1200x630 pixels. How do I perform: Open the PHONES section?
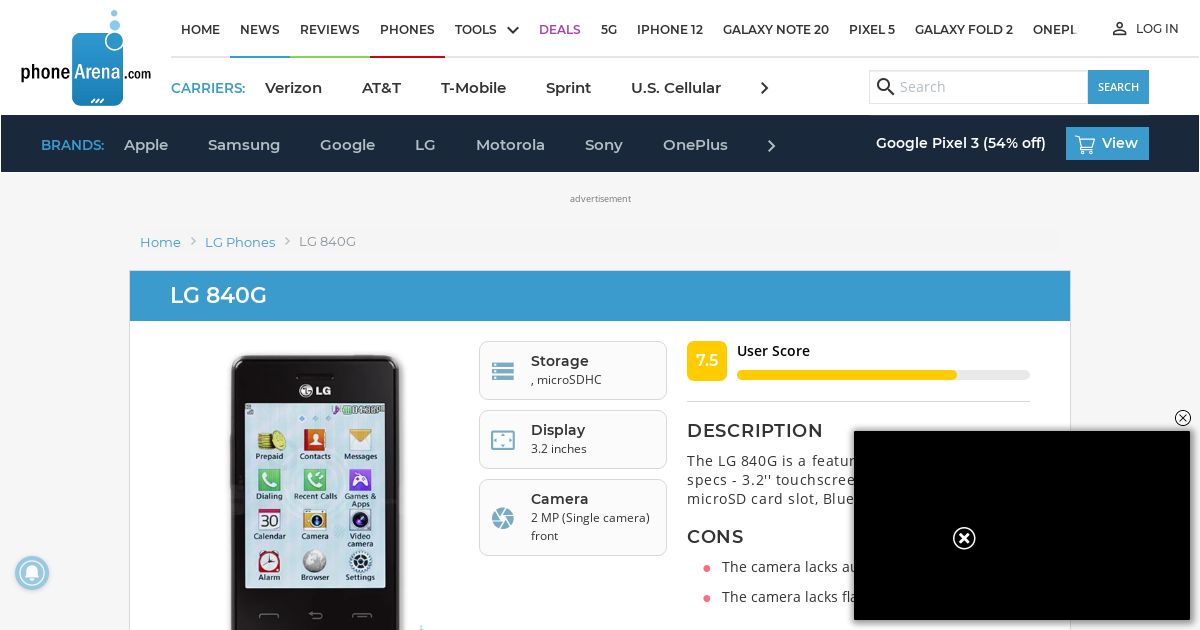(407, 29)
